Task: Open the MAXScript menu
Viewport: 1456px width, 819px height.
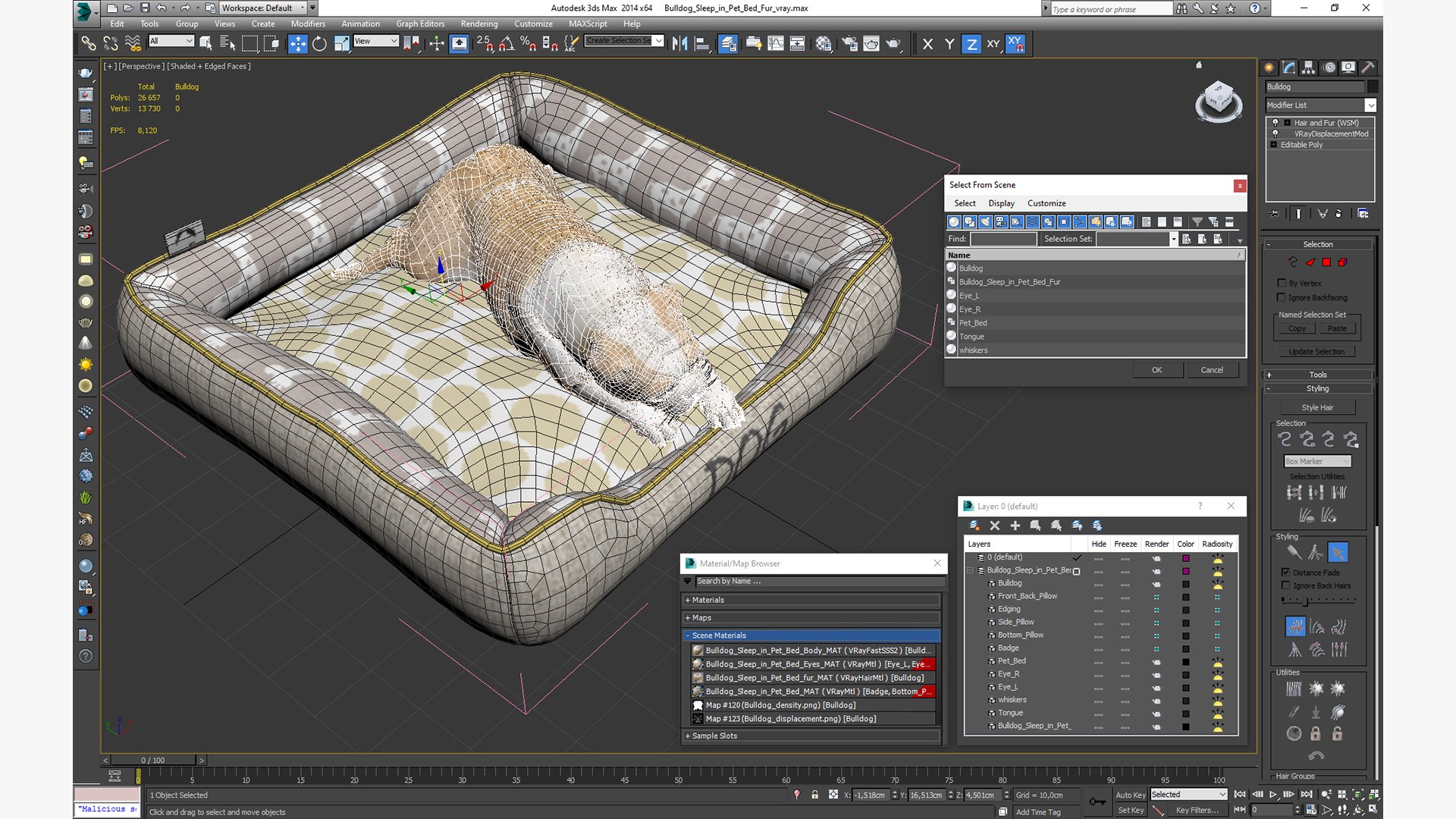Action: tap(588, 24)
